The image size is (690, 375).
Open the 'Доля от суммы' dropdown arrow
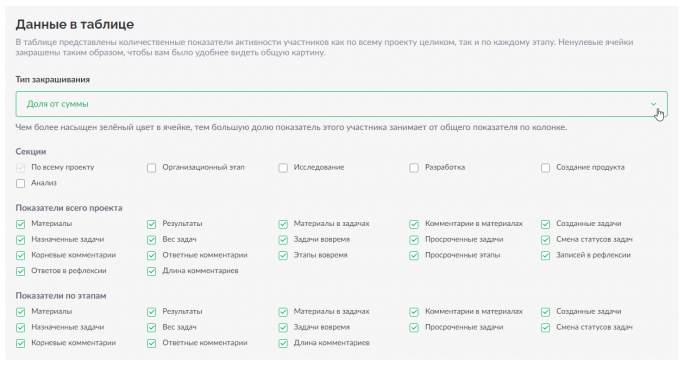[x=653, y=104]
